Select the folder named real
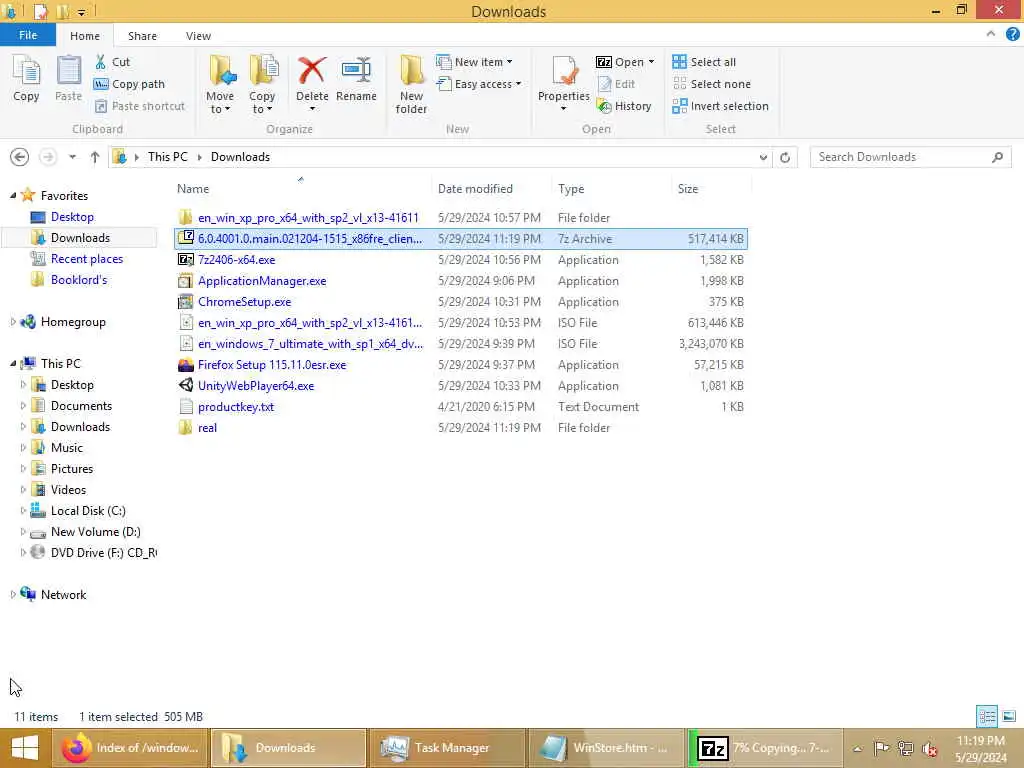The image size is (1024, 768). 460,428
